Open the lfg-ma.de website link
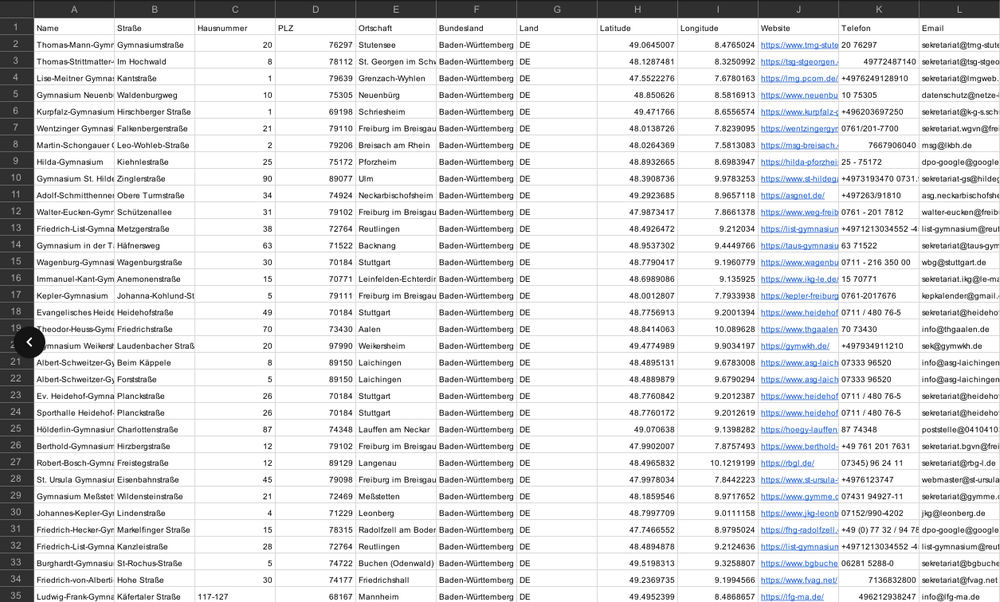 pos(792,597)
